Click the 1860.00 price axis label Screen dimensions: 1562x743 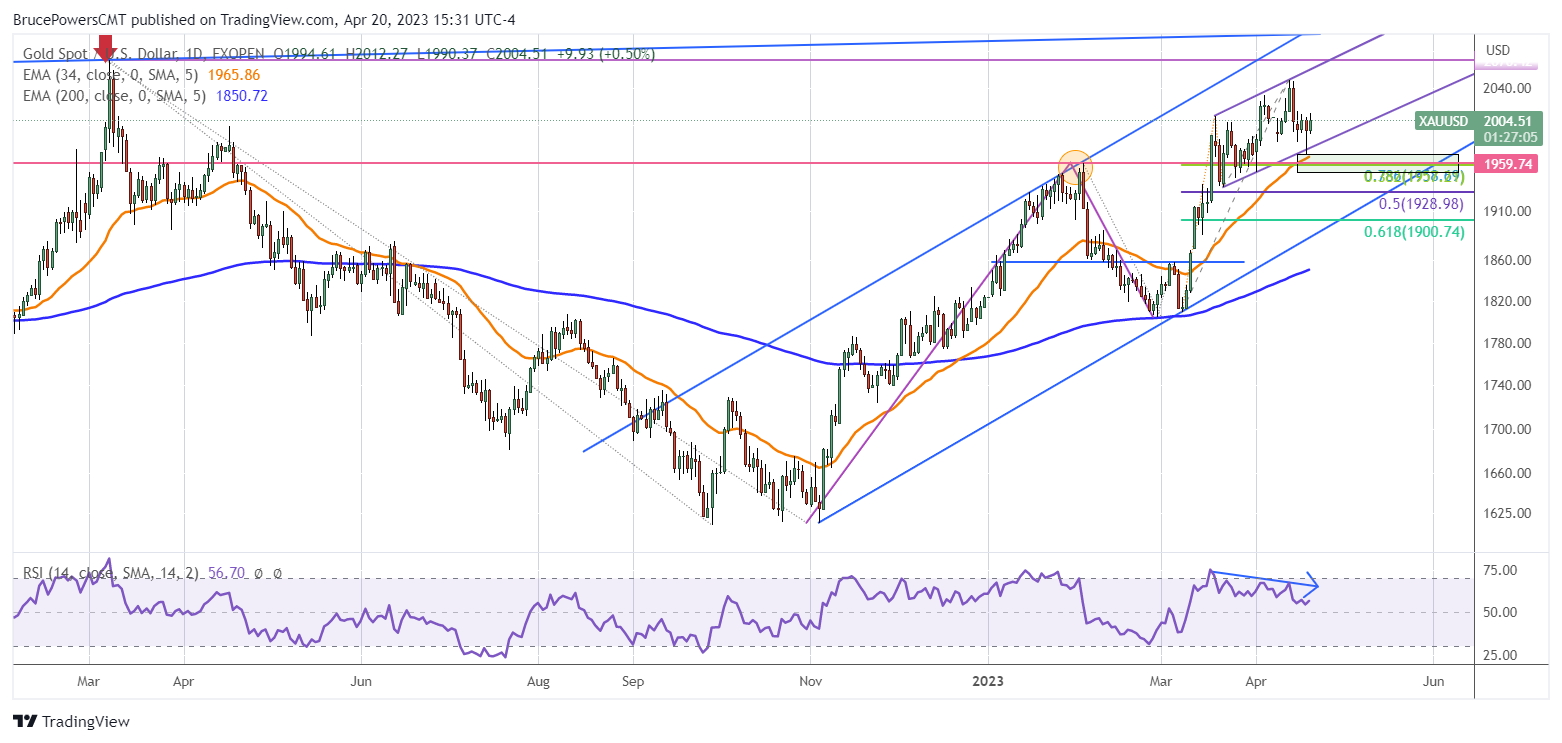[x=1507, y=260]
